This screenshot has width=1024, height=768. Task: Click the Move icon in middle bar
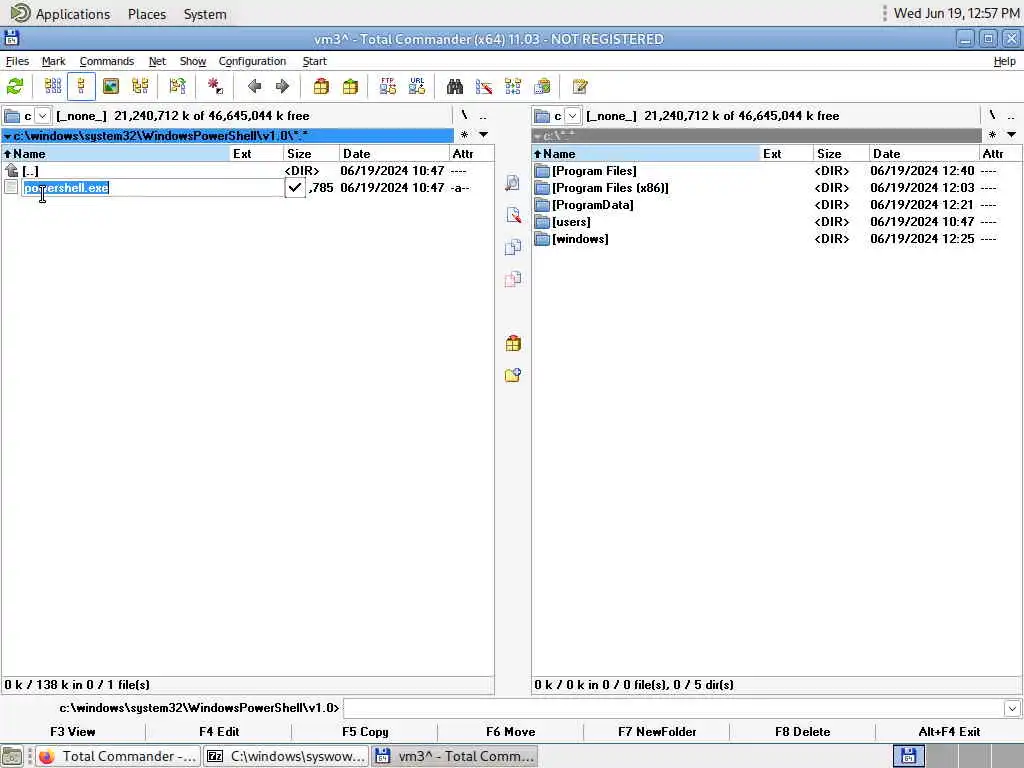click(513, 279)
